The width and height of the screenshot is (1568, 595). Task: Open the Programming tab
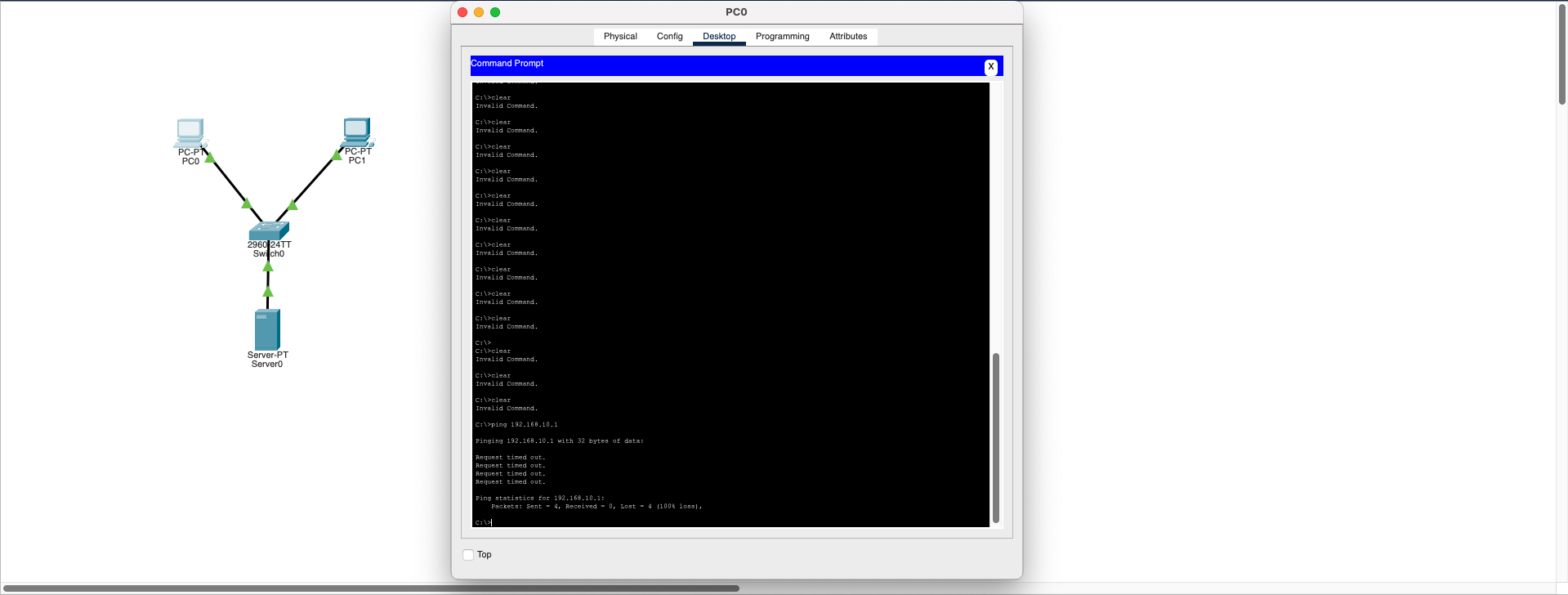tap(782, 37)
